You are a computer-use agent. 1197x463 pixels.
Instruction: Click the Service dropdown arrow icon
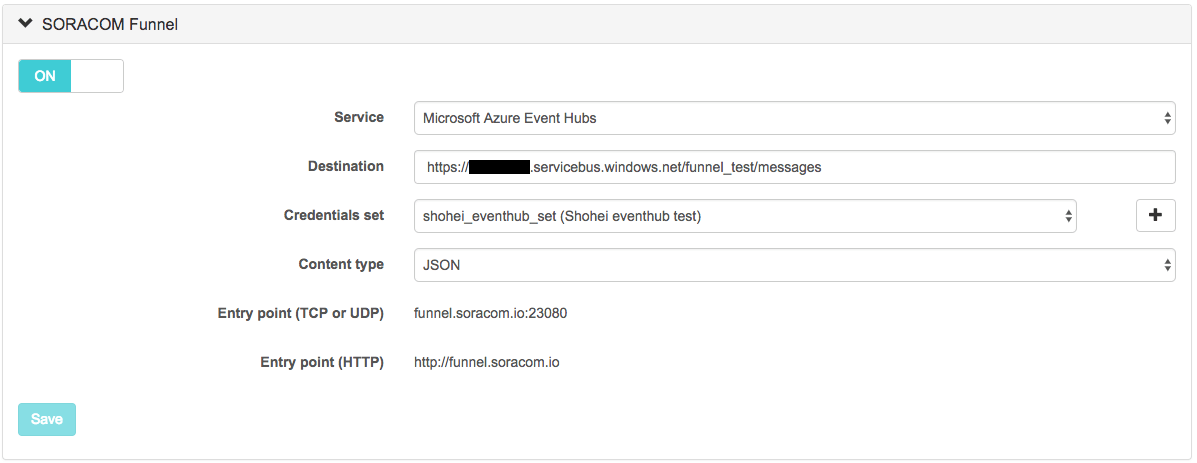(x=1168, y=118)
